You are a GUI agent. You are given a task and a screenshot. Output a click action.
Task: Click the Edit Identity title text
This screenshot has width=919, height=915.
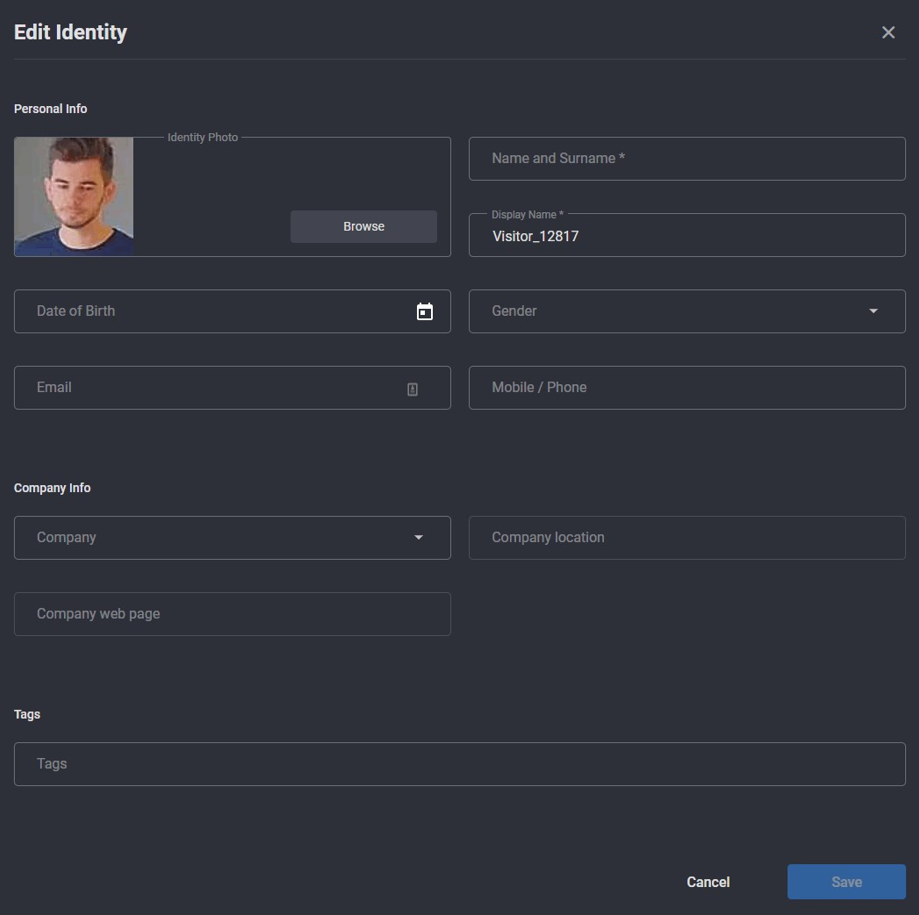pos(70,32)
